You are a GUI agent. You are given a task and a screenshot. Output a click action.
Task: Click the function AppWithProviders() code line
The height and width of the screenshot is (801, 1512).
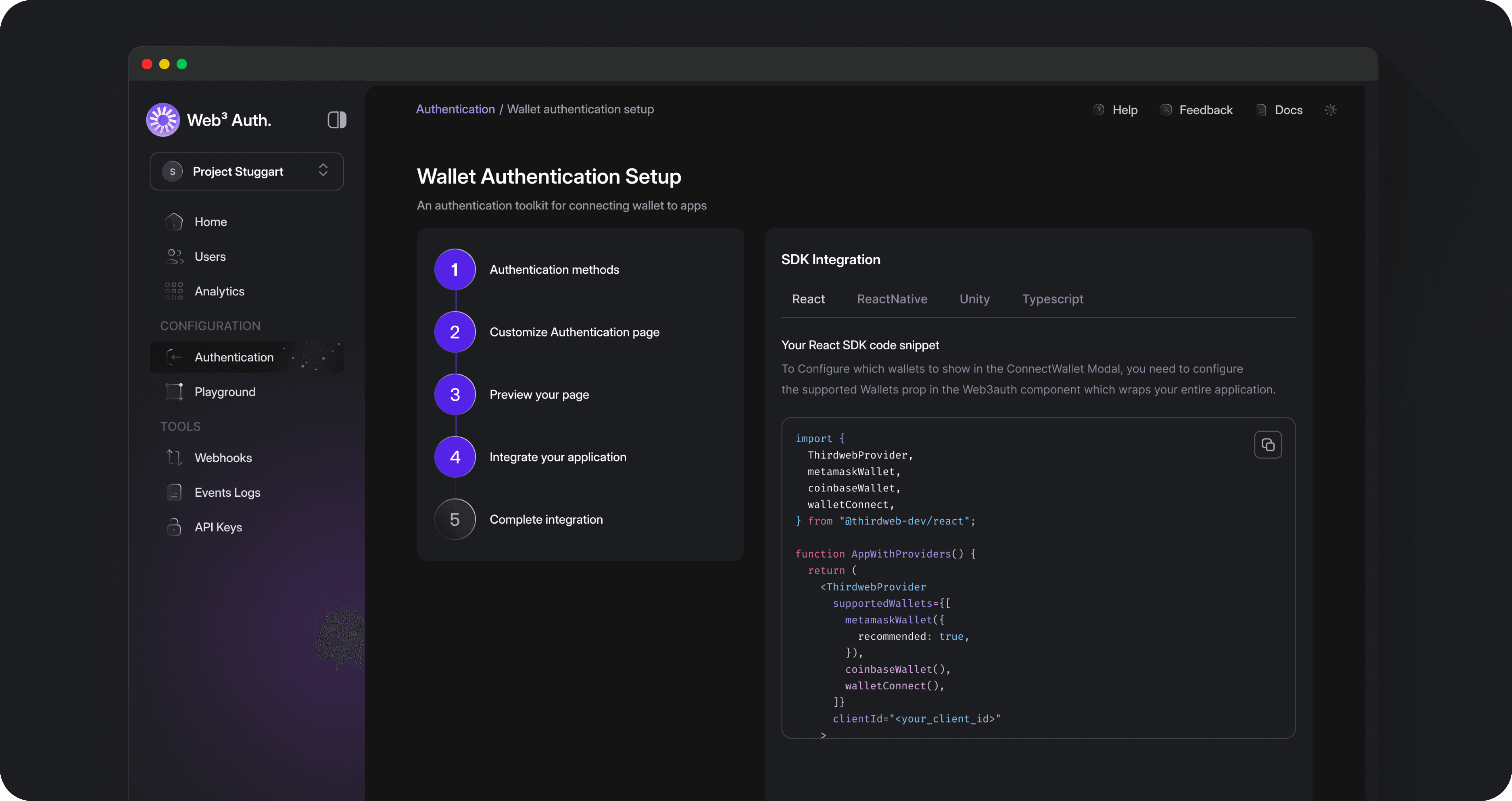click(885, 554)
